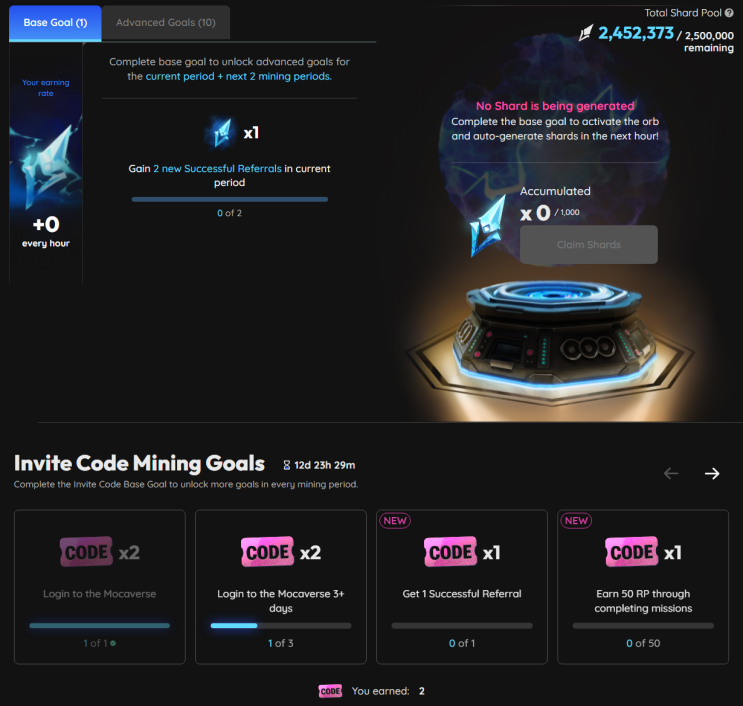Open the Earn 50 RP missions goal card
This screenshot has height=706, width=743.
point(643,587)
